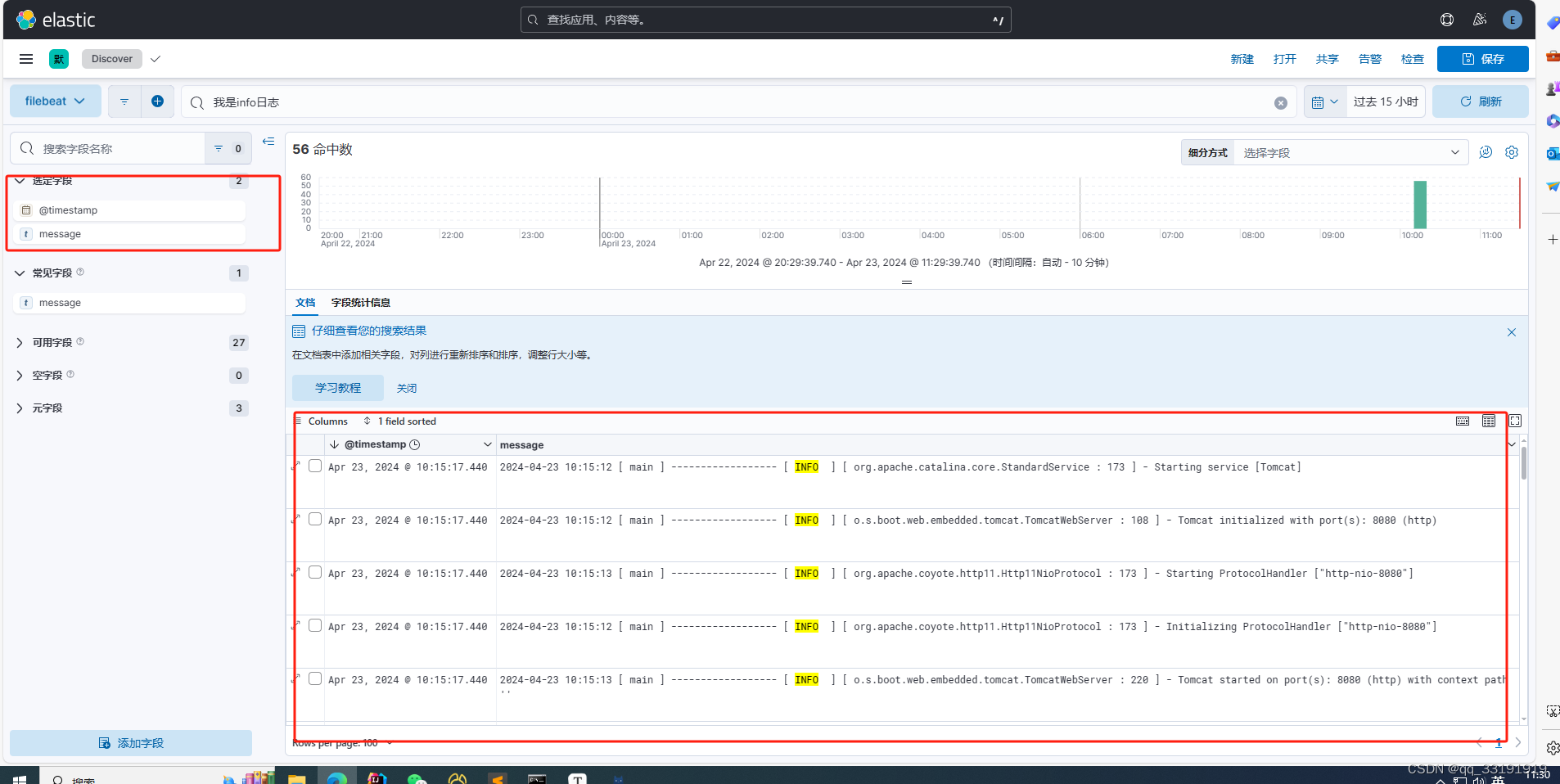This screenshot has width=1560, height=784.
Task: Click the green histogram bar at 10:00
Action: coord(1420,205)
